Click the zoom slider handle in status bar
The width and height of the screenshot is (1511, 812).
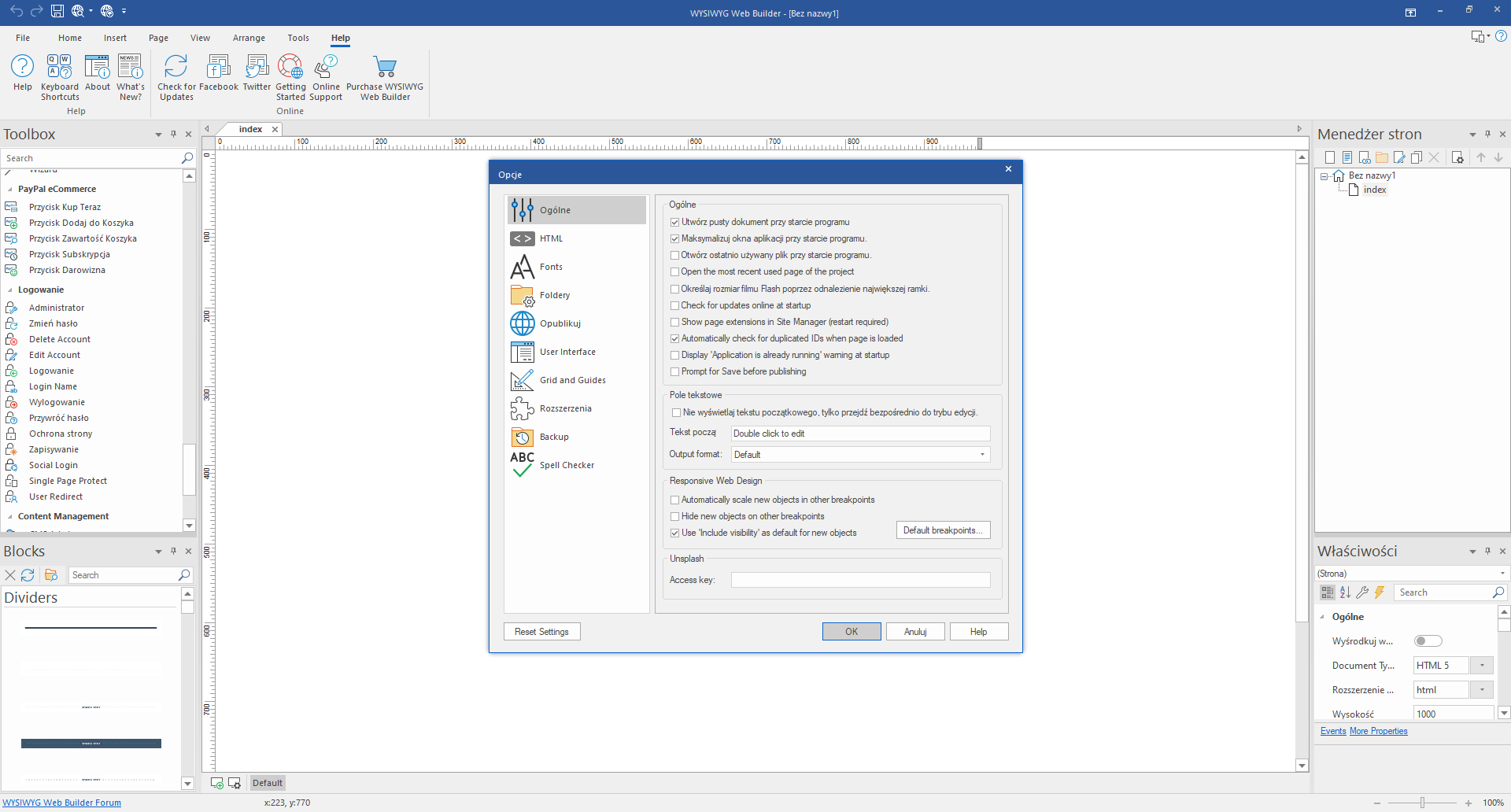pos(1422,803)
